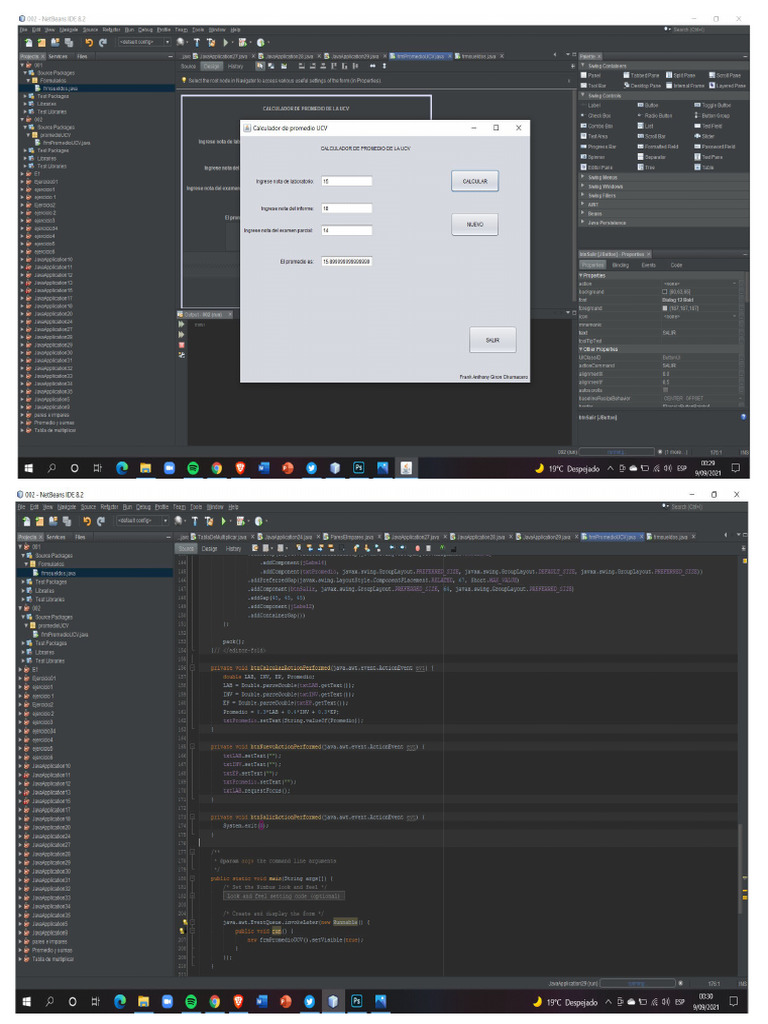Pick the Text Field component from Palette

tap(712, 126)
